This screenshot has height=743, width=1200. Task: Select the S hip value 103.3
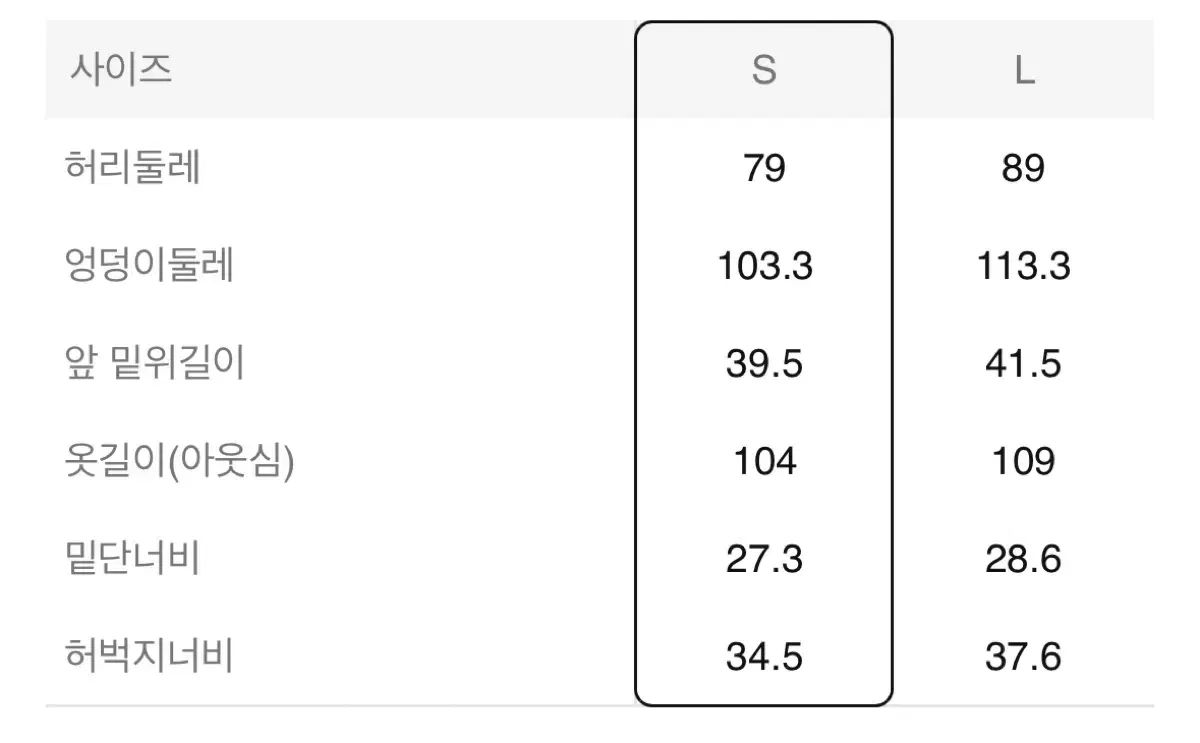coord(764,266)
